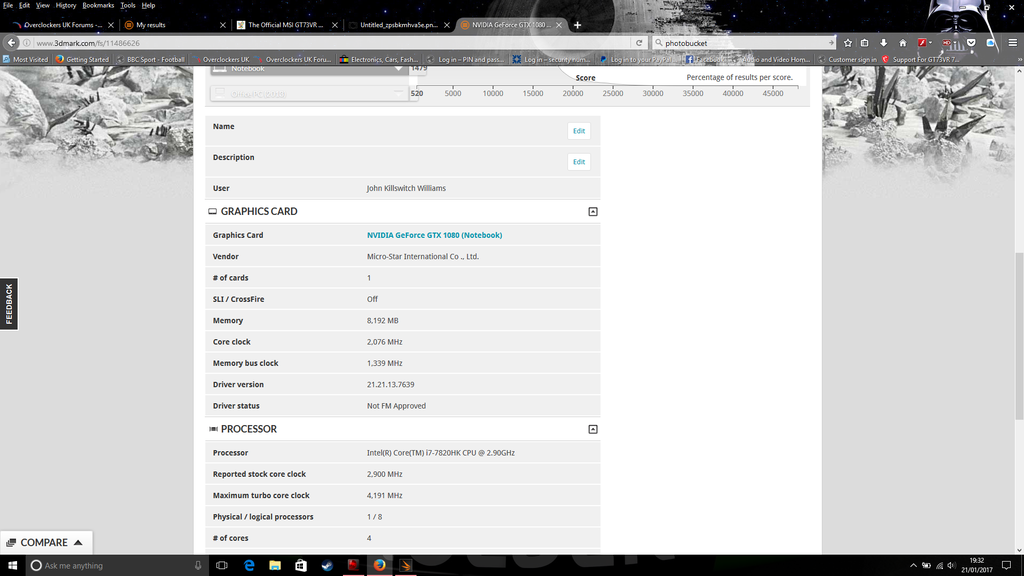Open NVIDIA GeForce GTX 1080 (Notebook) link
The height and width of the screenshot is (576, 1024).
click(x=434, y=235)
